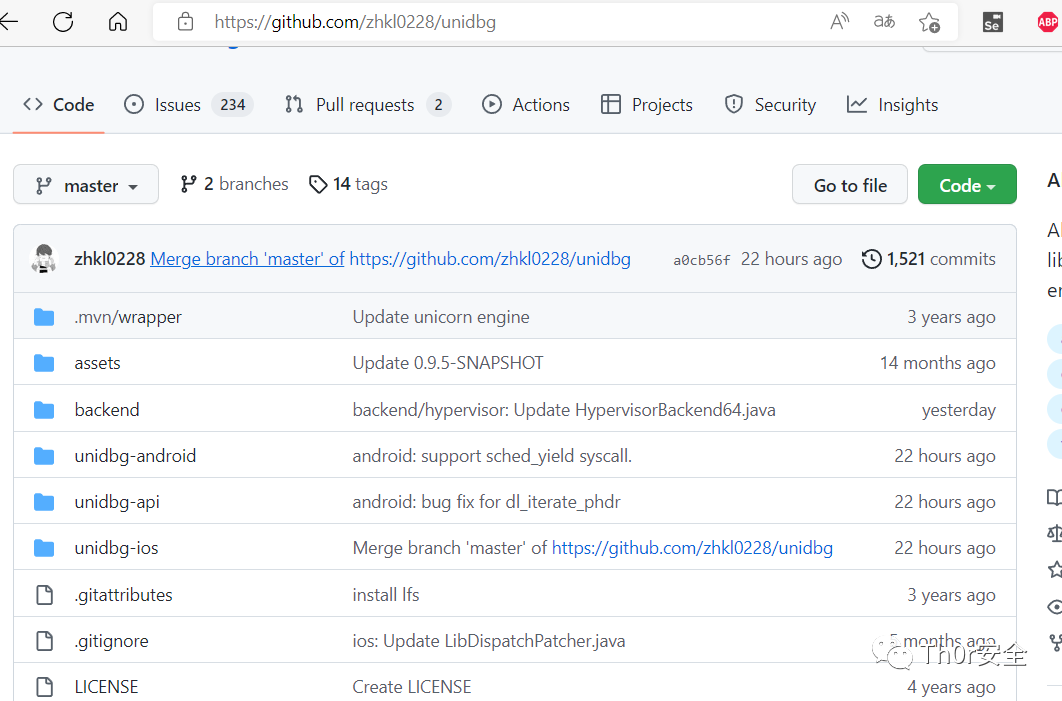
Task: Click the dl_iterate_phdr bug fix message
Action: click(x=486, y=502)
